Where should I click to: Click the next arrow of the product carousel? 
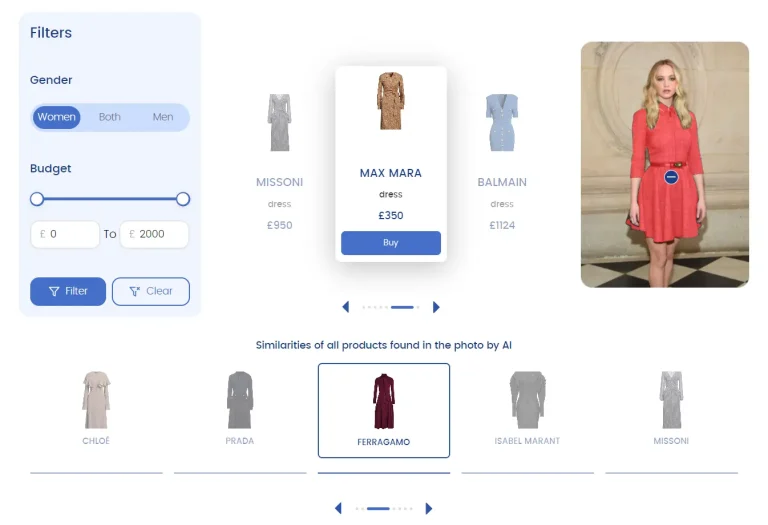click(436, 307)
